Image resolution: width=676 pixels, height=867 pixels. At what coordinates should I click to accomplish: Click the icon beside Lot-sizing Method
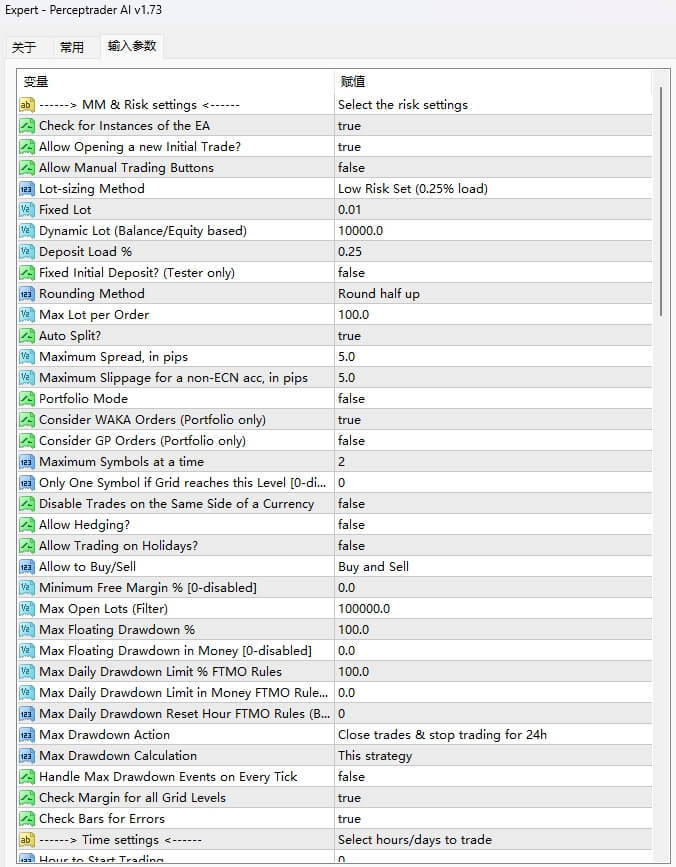tap(27, 189)
